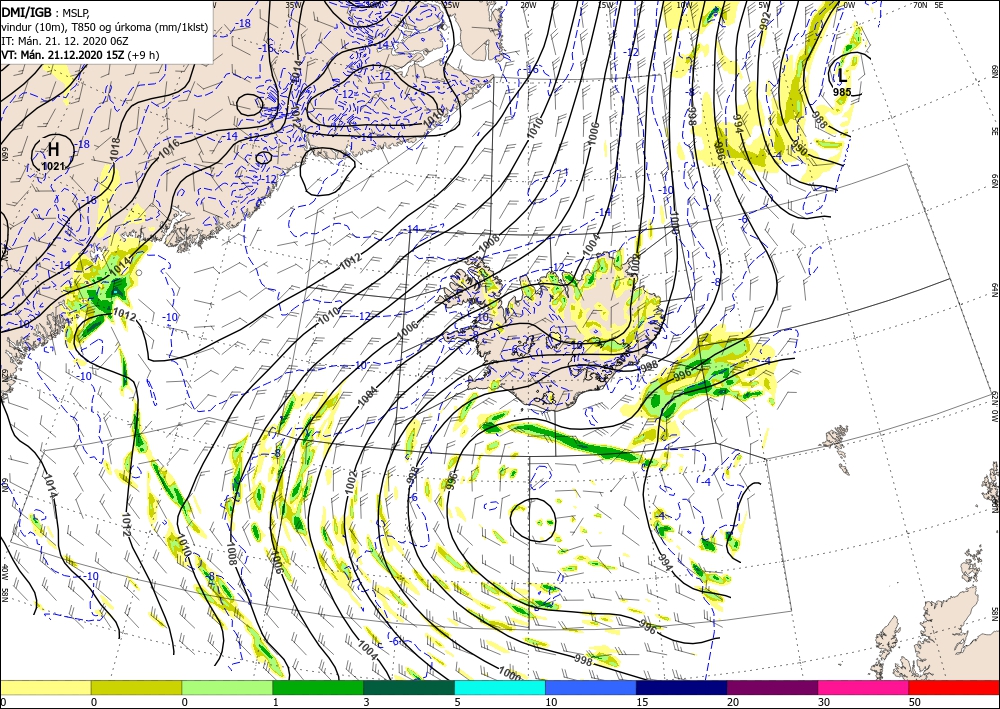Pick the cyan 5 mm legend segment

[x=500, y=687]
